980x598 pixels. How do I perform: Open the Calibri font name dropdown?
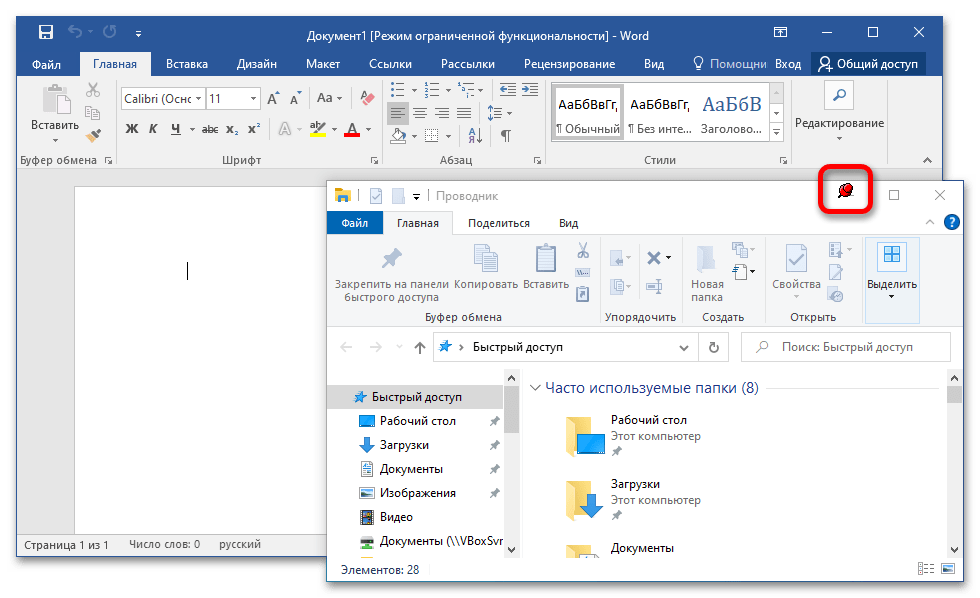pyautogui.click(x=199, y=99)
